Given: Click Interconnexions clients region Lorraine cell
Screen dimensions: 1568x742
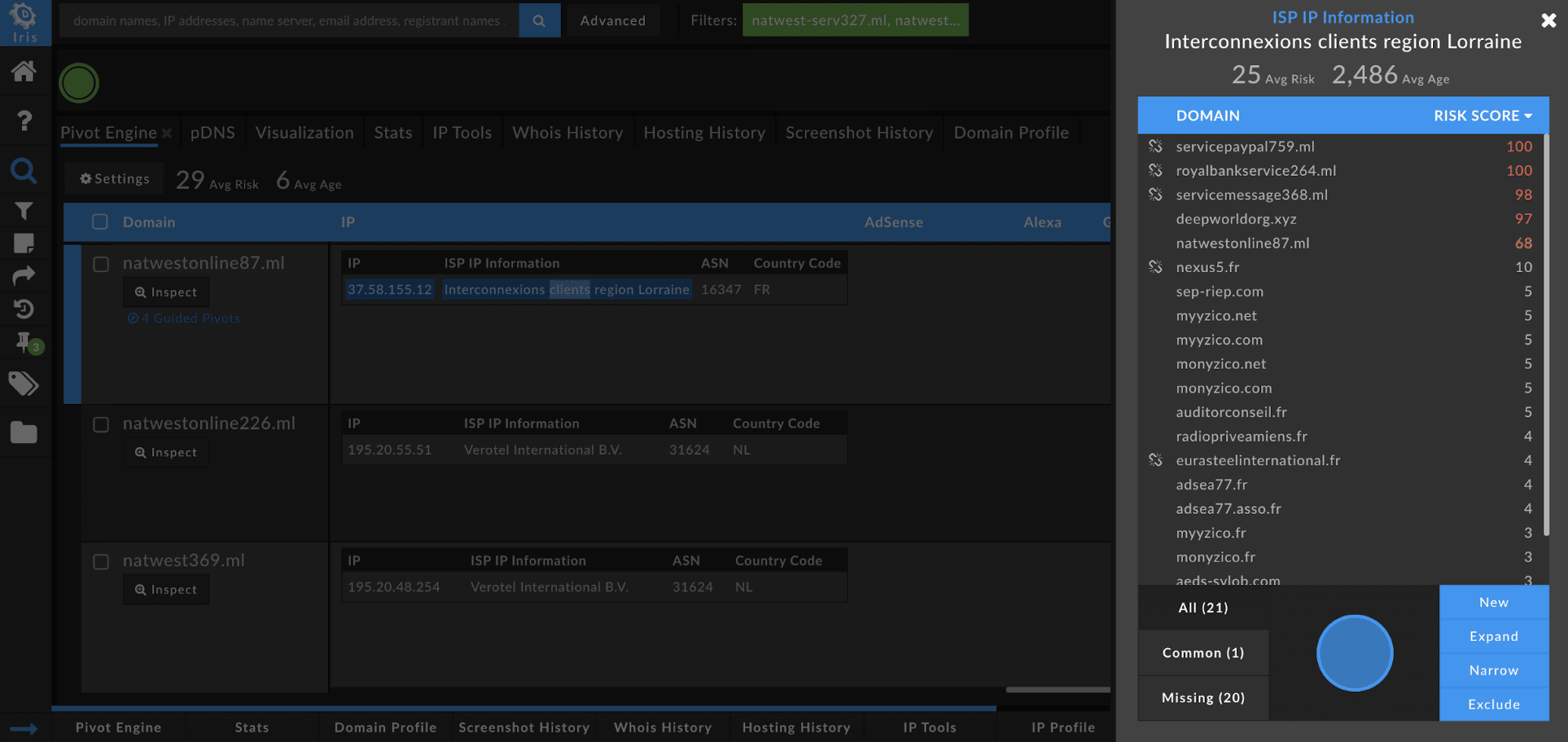Looking at the screenshot, I should click(567, 289).
